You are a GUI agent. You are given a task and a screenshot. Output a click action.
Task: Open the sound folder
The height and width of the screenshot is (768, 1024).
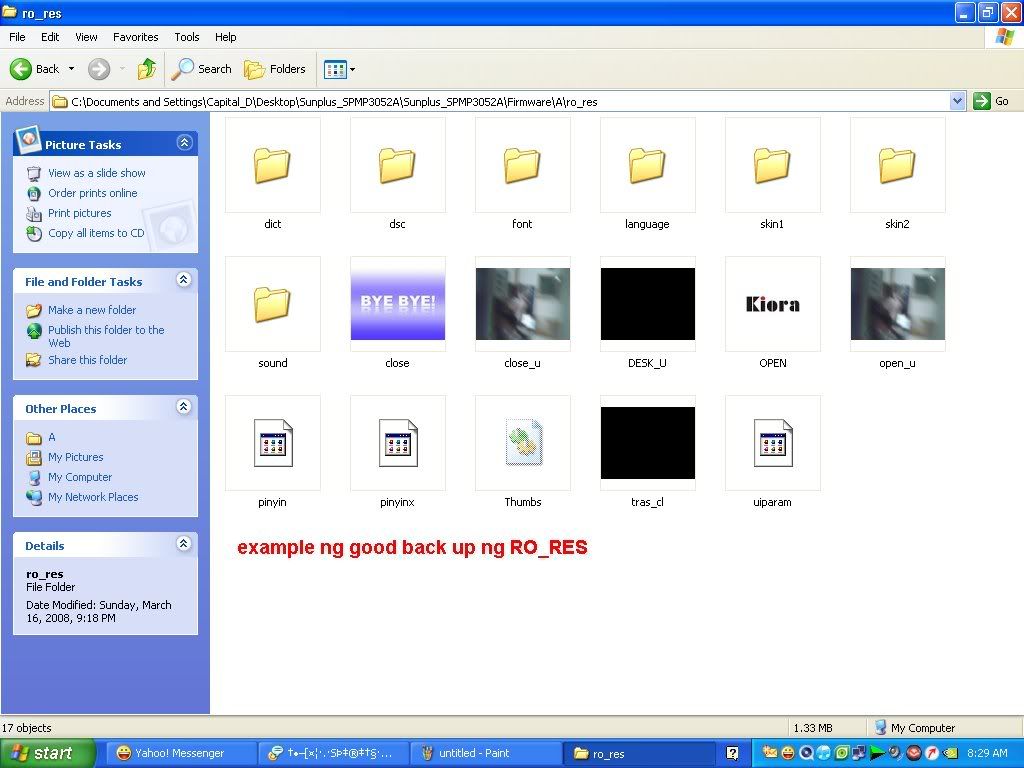[272, 304]
